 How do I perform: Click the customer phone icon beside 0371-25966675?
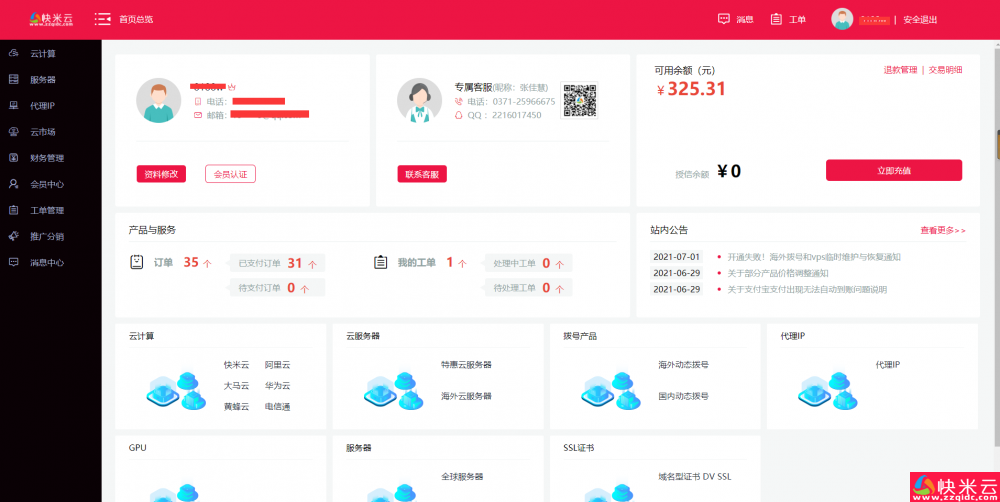click(458, 101)
